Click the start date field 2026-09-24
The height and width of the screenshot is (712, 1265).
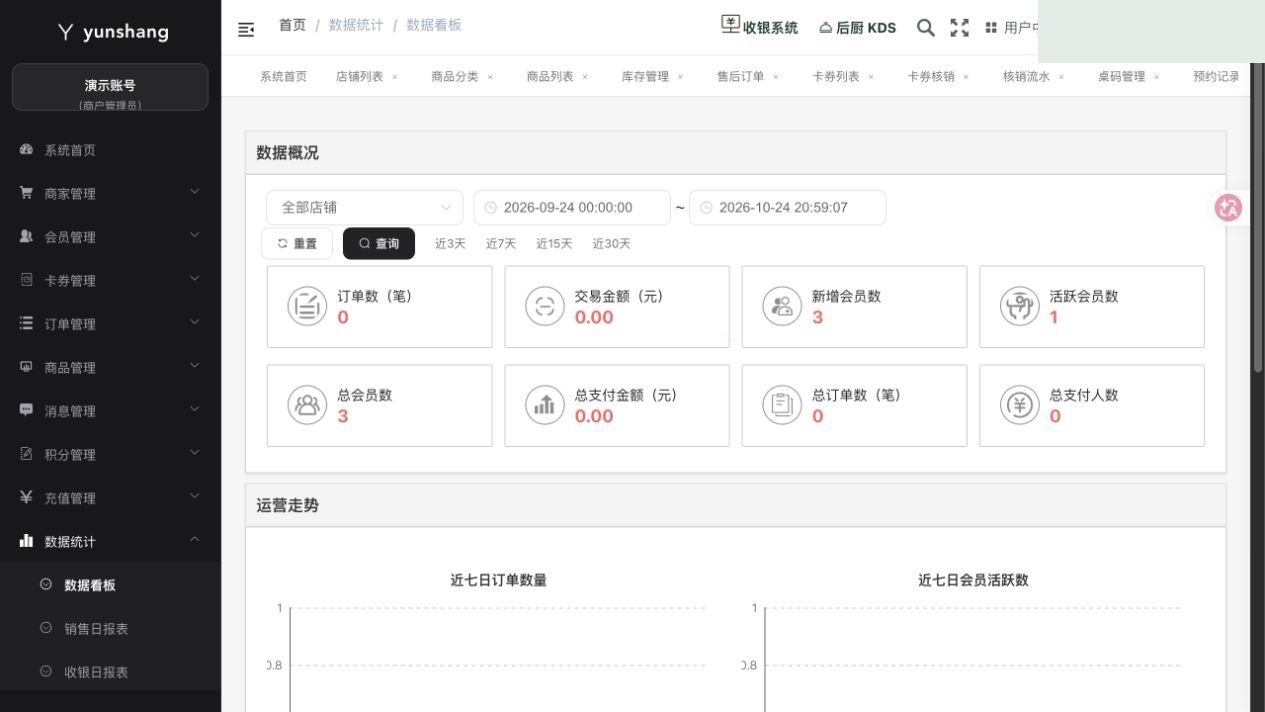[572, 208]
